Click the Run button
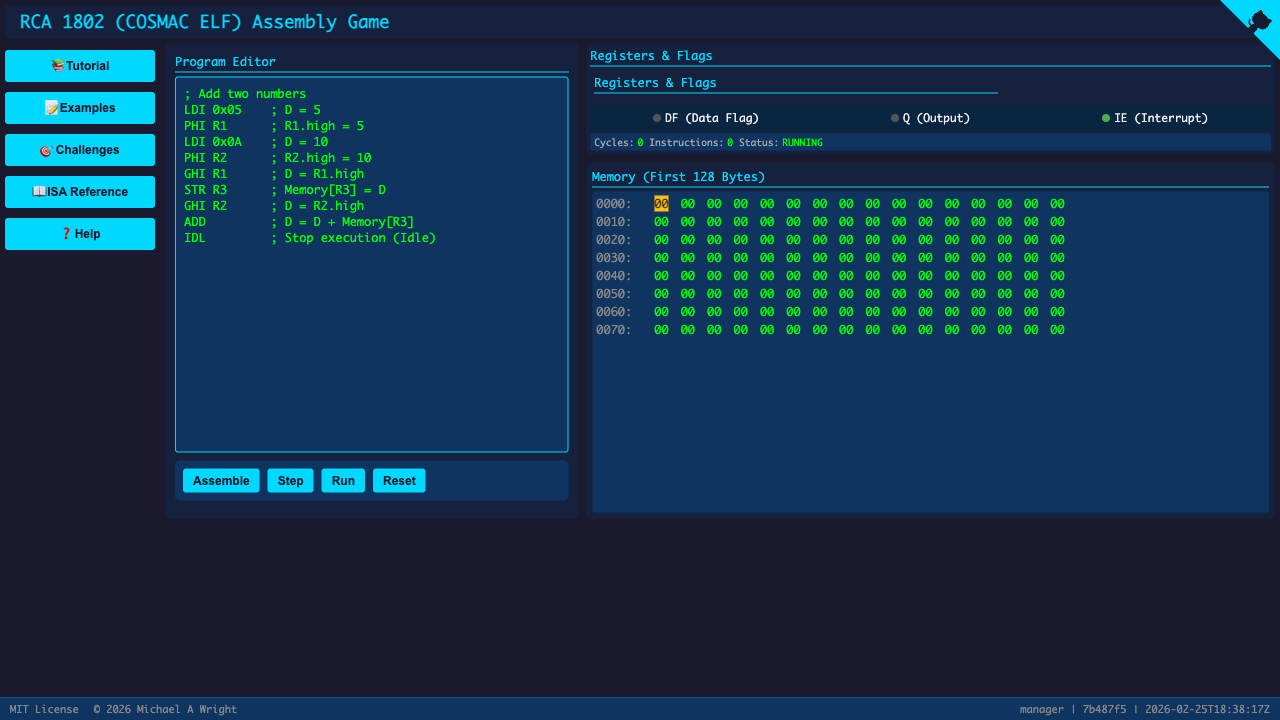 (343, 481)
